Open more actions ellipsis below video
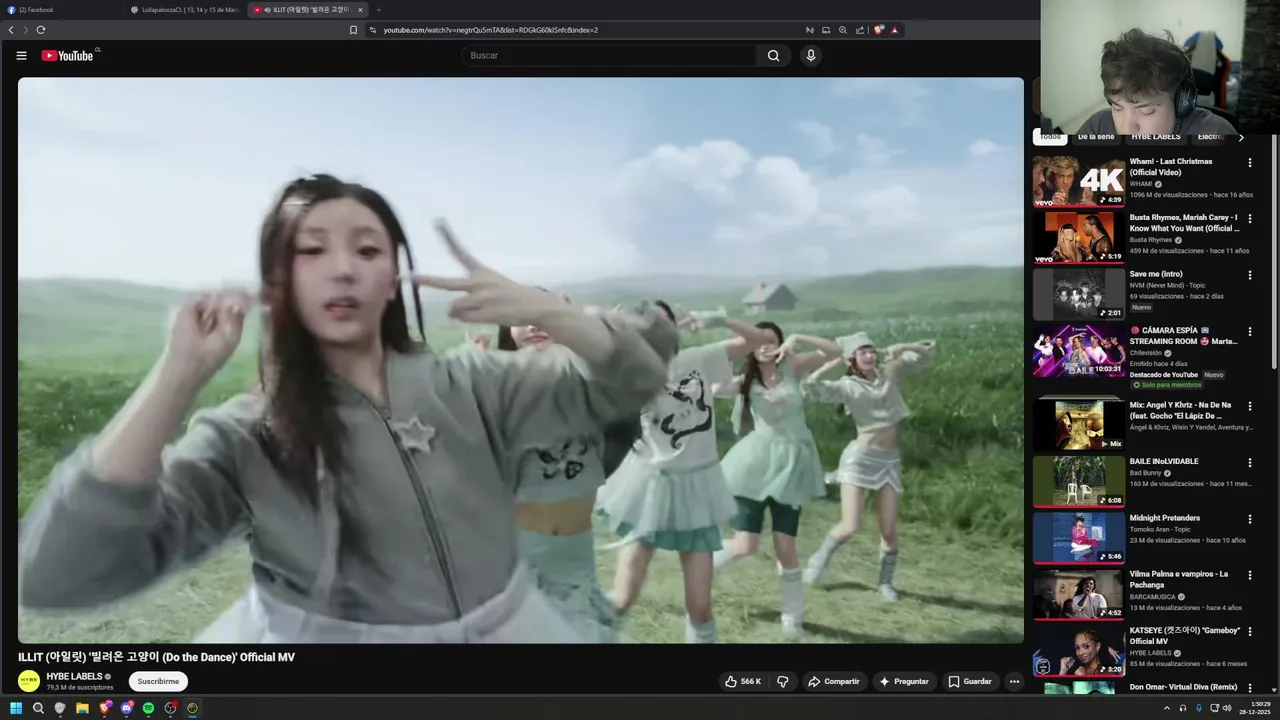 1014,681
